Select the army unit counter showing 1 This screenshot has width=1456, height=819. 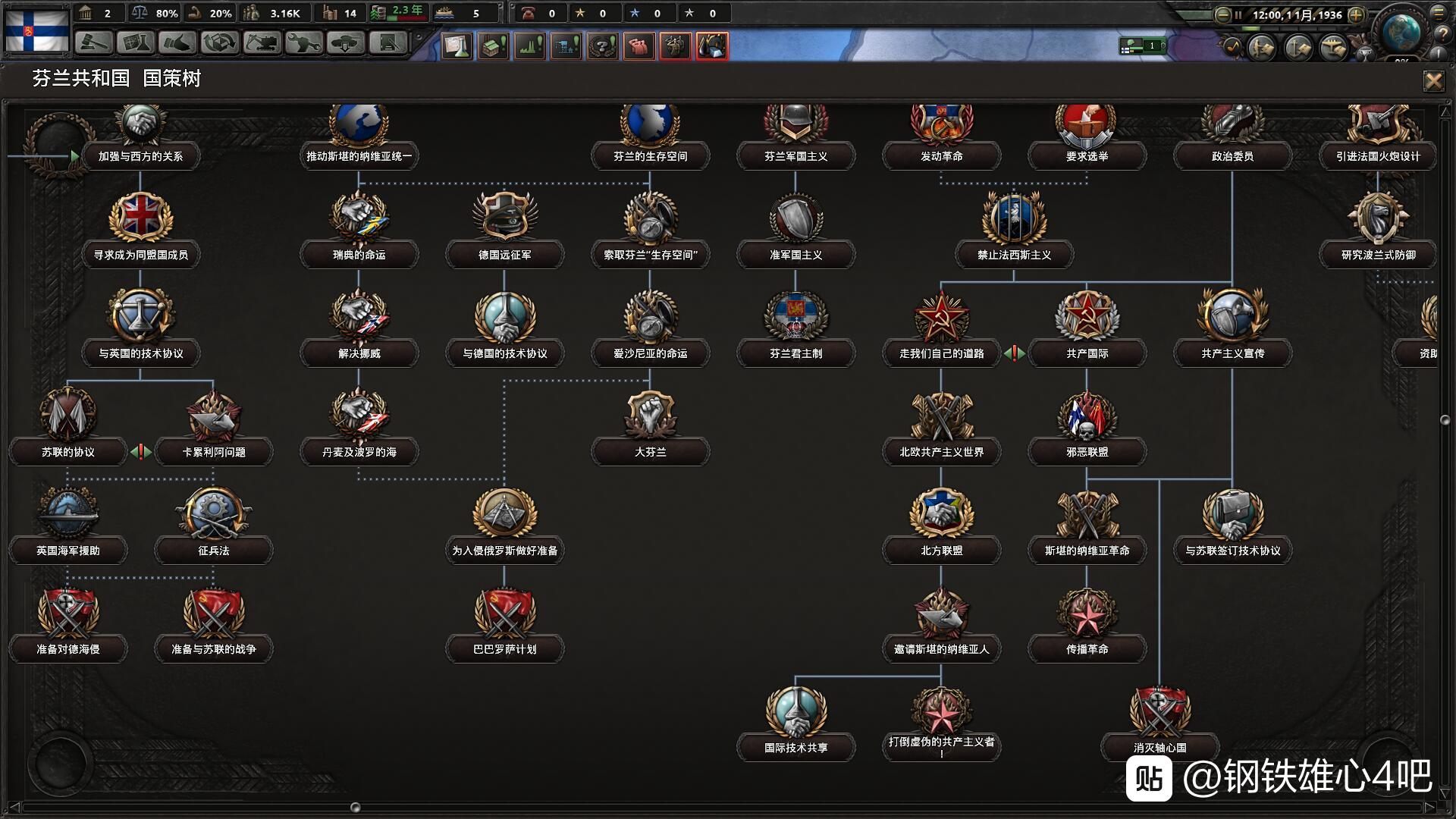pos(1143,46)
